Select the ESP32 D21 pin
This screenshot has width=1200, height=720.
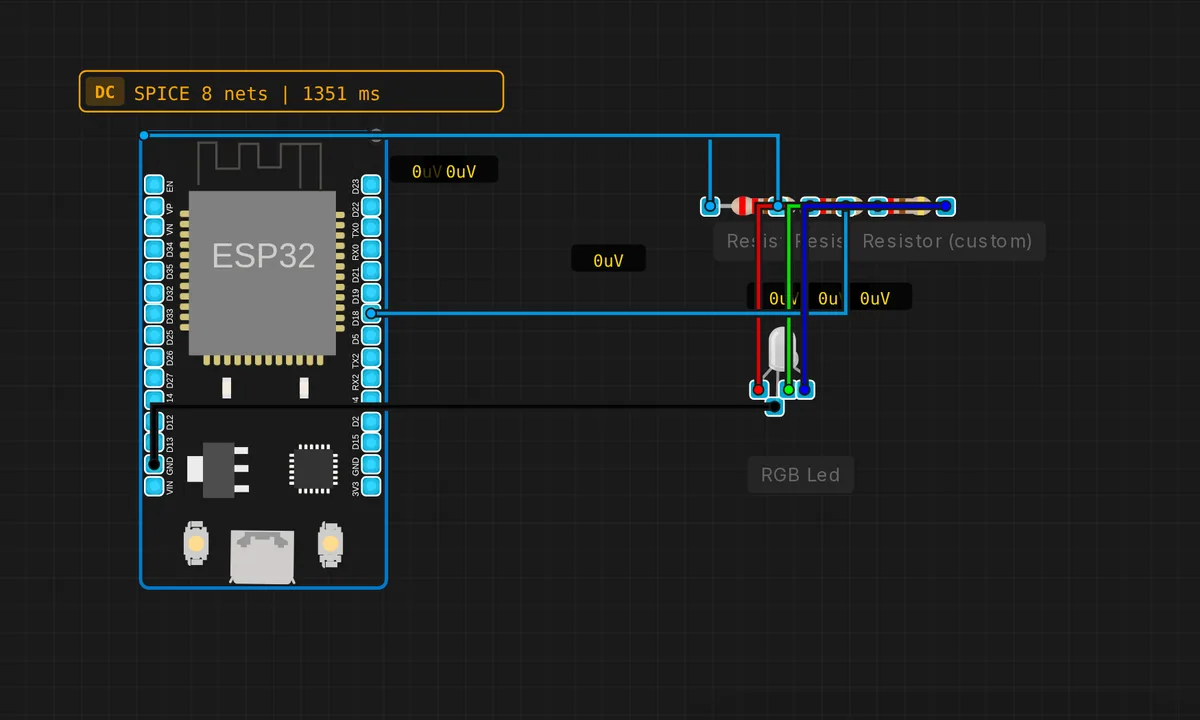(371, 271)
